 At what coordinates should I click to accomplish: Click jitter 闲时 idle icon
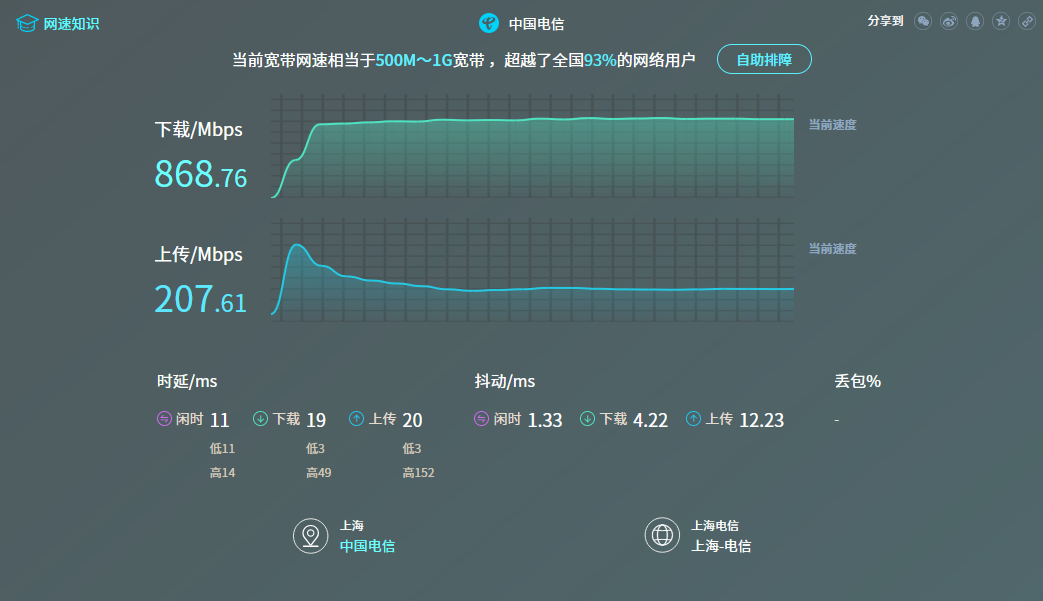(x=482, y=419)
